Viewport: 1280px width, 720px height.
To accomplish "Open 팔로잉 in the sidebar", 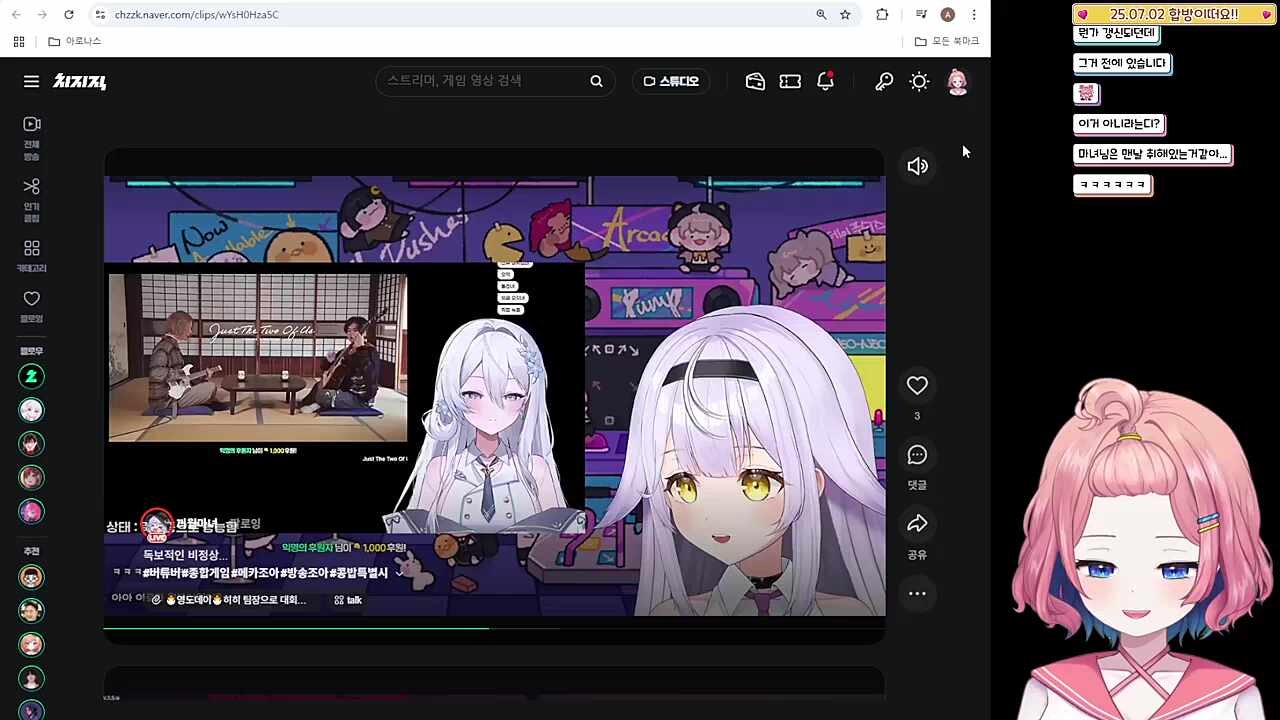I will pos(32,307).
